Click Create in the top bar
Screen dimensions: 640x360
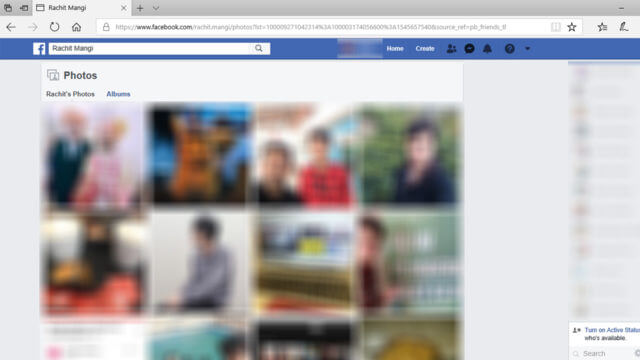425,49
